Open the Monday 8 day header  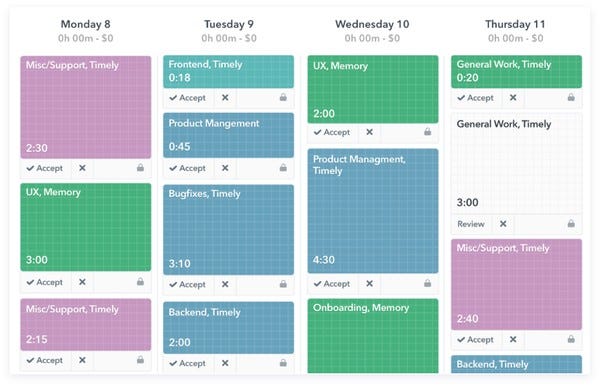click(x=86, y=24)
